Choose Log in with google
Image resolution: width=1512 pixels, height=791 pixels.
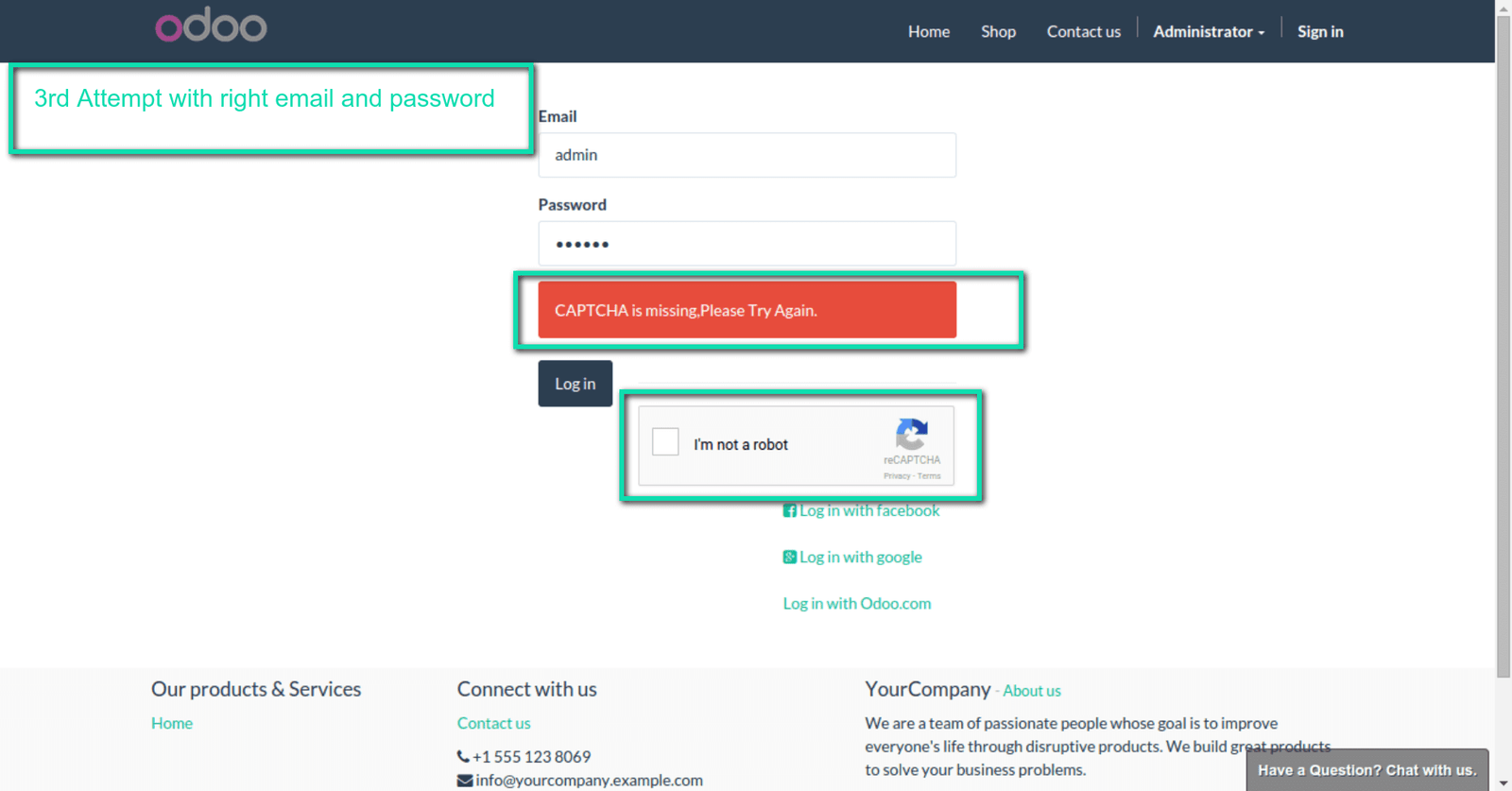click(x=861, y=557)
